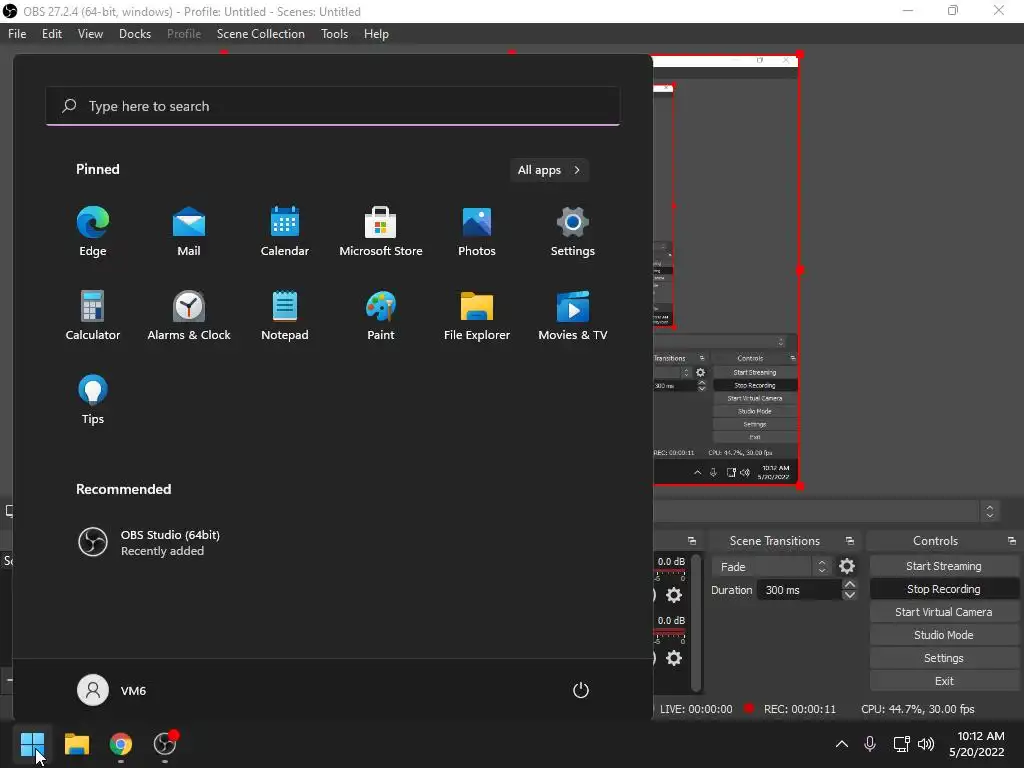Click the OBS preview canvas thumbnail

(726, 270)
